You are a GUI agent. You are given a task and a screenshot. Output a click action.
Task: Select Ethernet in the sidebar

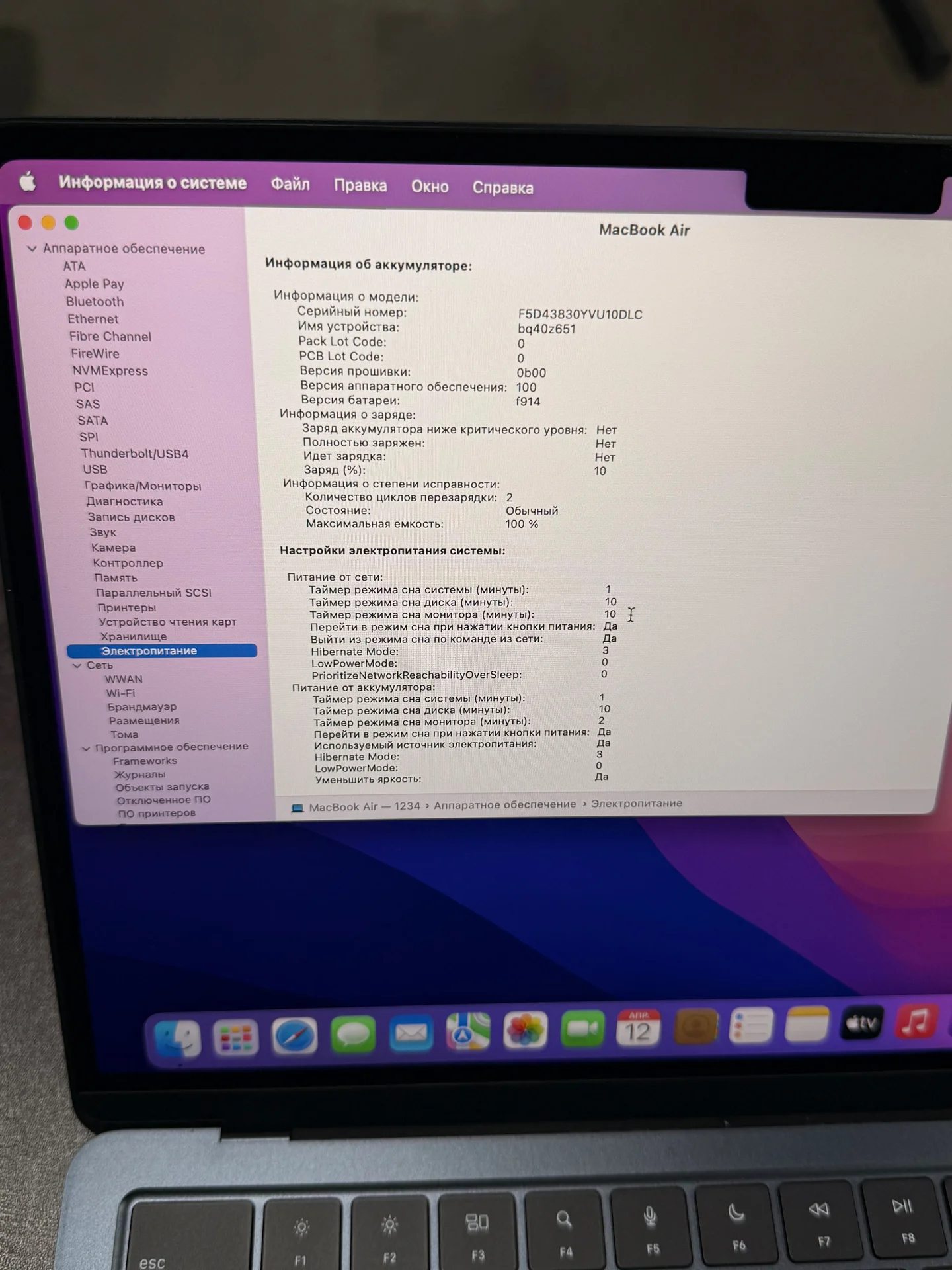pos(93,319)
